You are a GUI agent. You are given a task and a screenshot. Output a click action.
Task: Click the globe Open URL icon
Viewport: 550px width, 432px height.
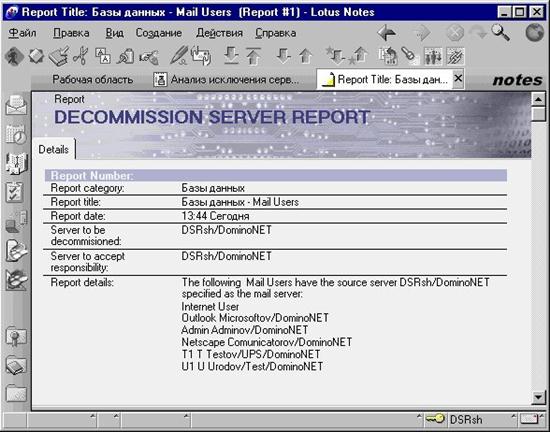(x=535, y=33)
